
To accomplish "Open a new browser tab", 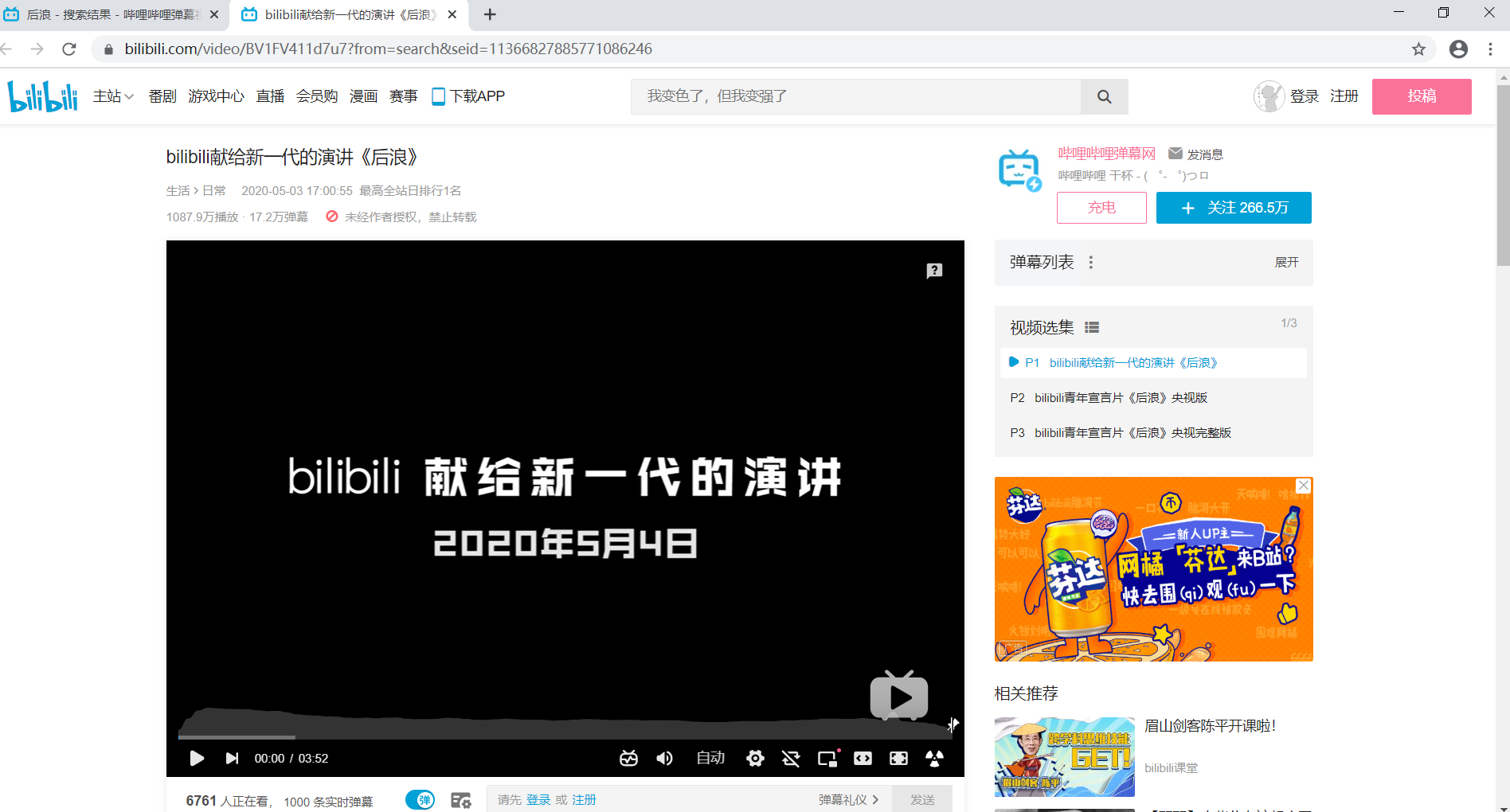I will 490,14.
